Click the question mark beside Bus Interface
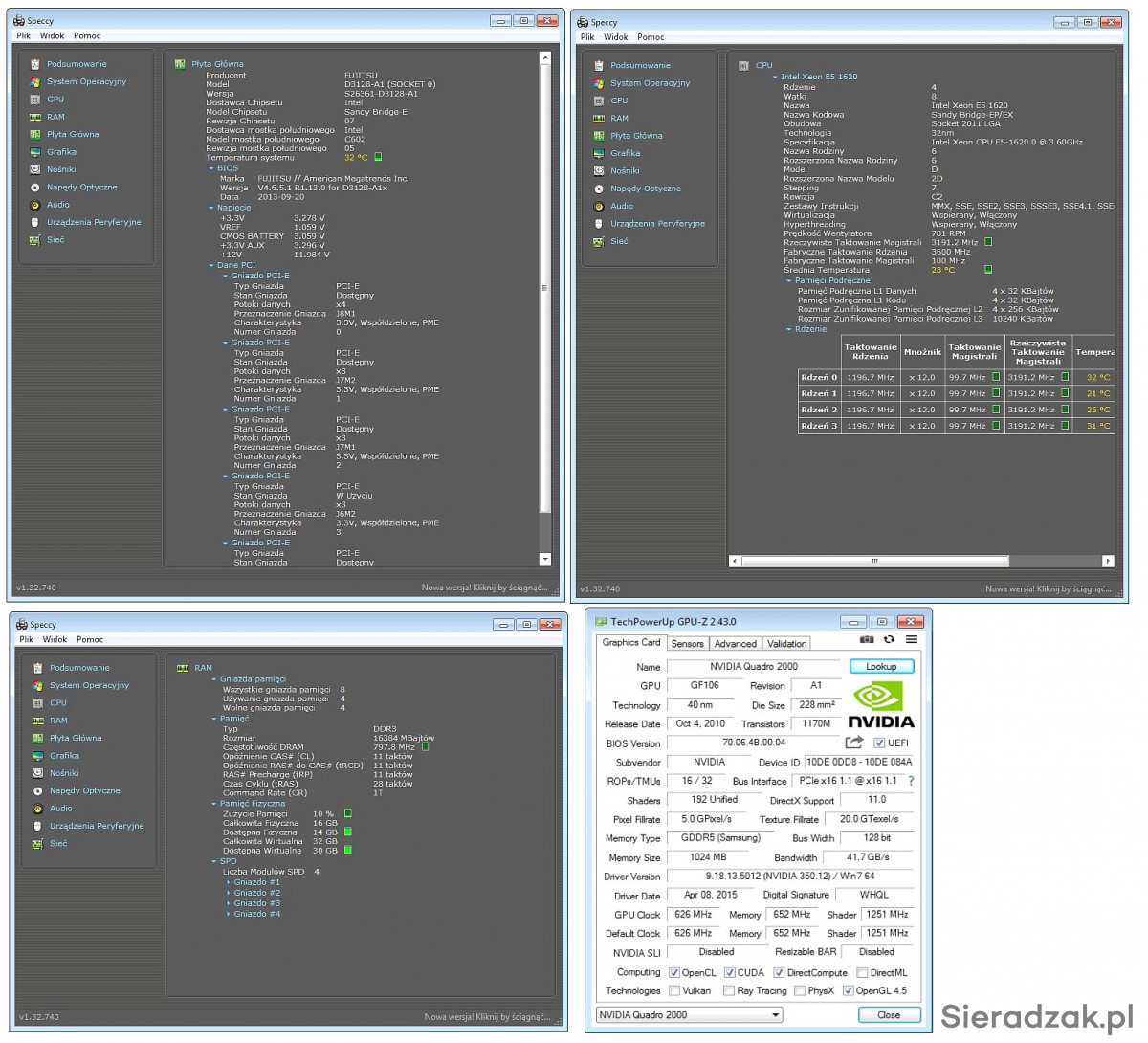This screenshot has width=1148, height=1043. (911, 781)
